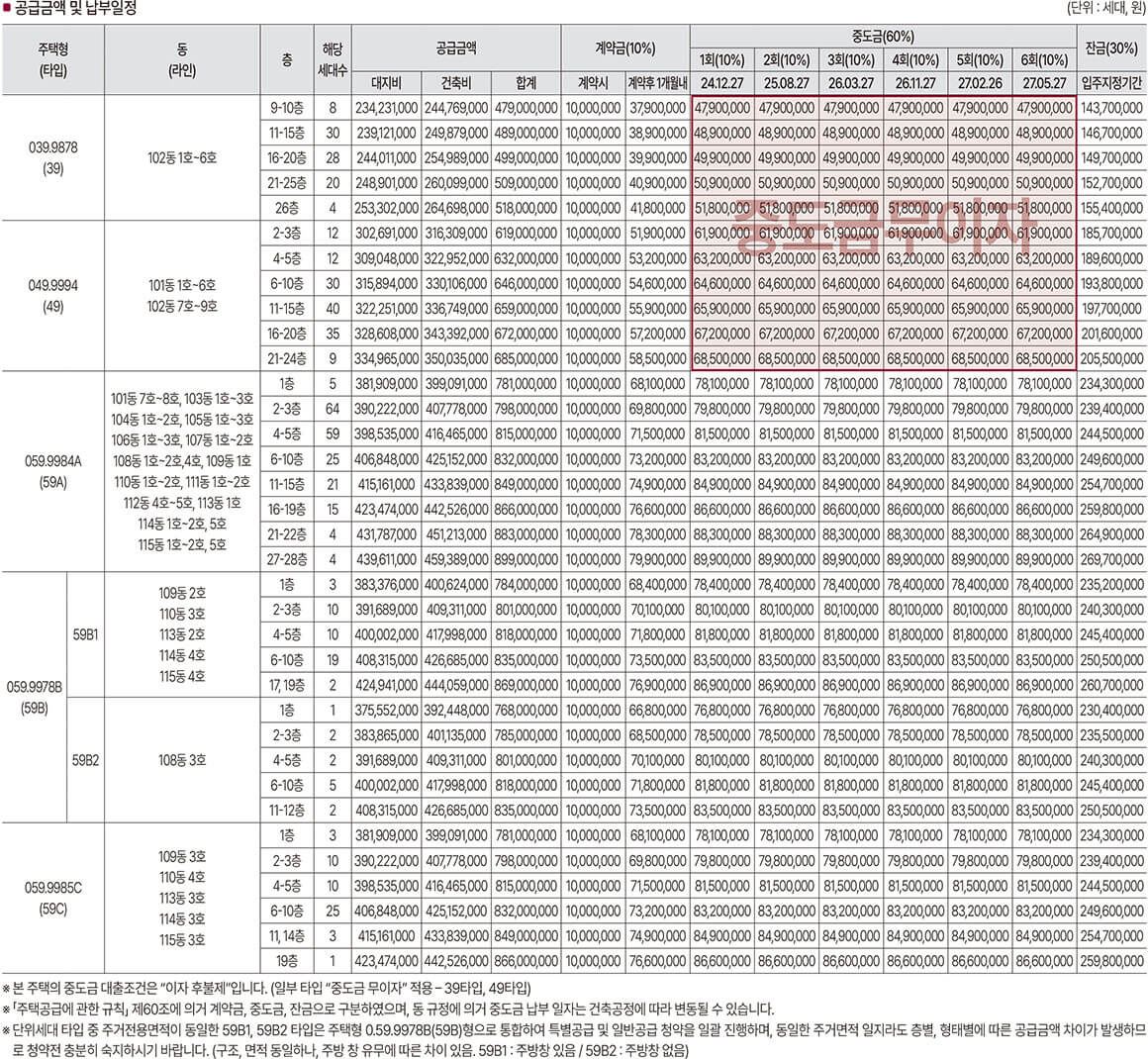Select the date '27.05.27'
Screen dimensions: 1148x1059
tap(1044, 83)
